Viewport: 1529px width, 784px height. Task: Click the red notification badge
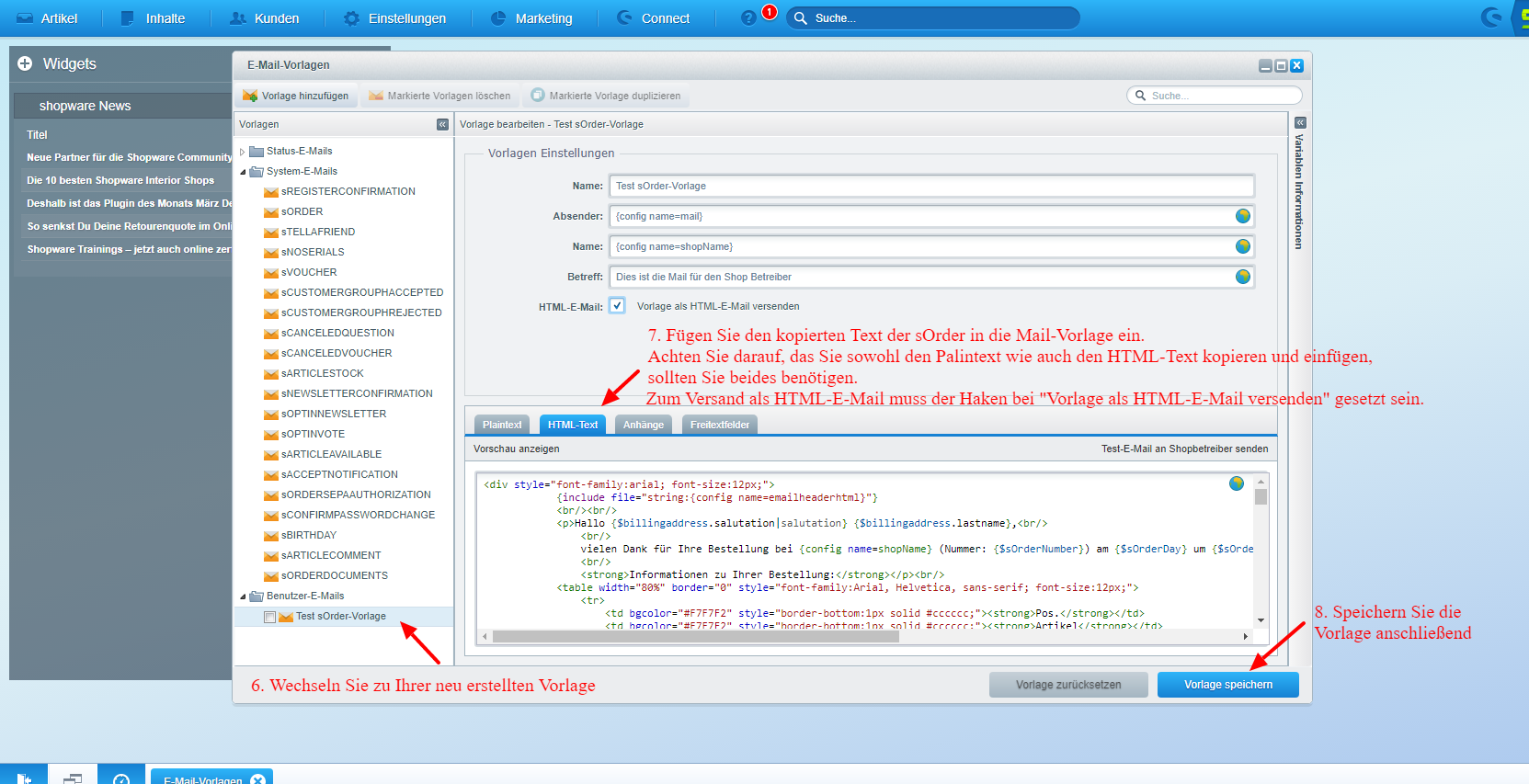click(x=770, y=12)
